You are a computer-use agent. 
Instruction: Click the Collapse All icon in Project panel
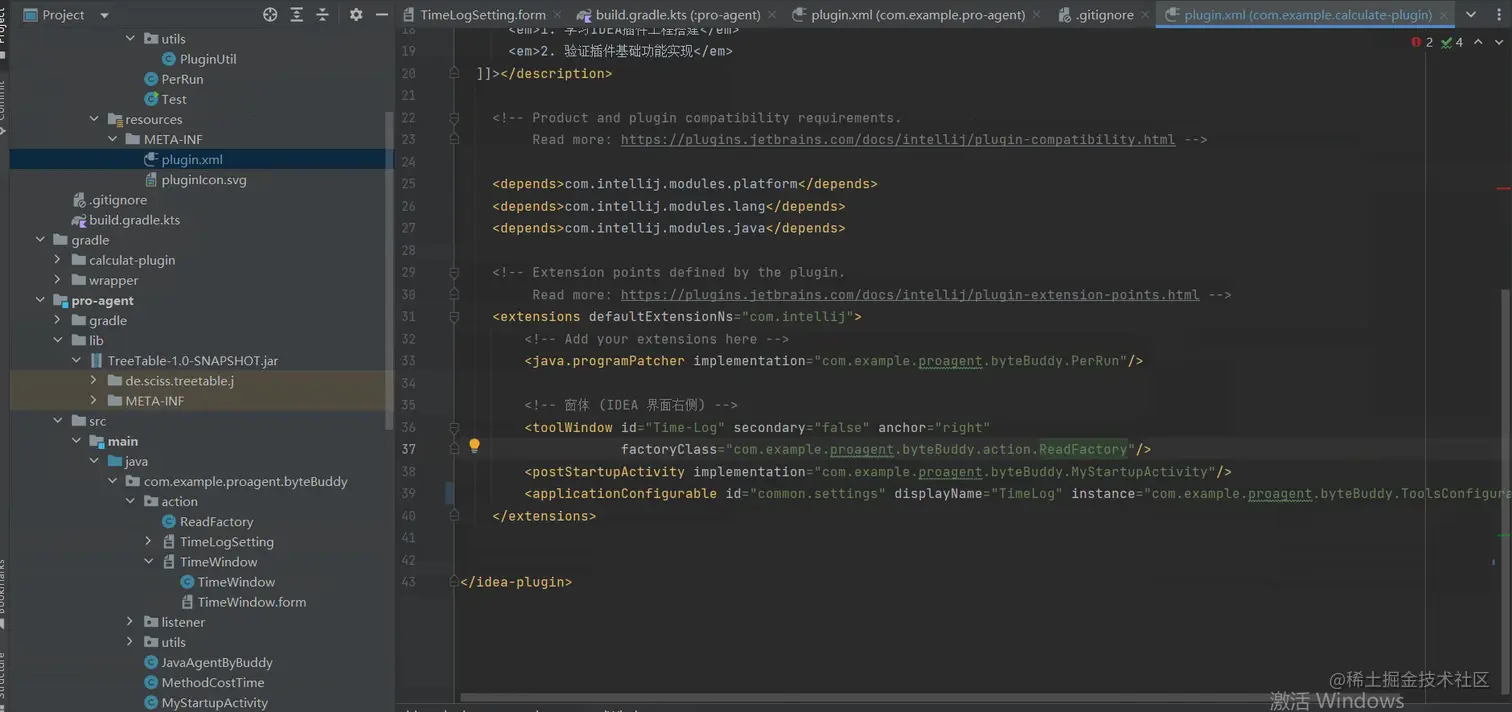point(322,15)
